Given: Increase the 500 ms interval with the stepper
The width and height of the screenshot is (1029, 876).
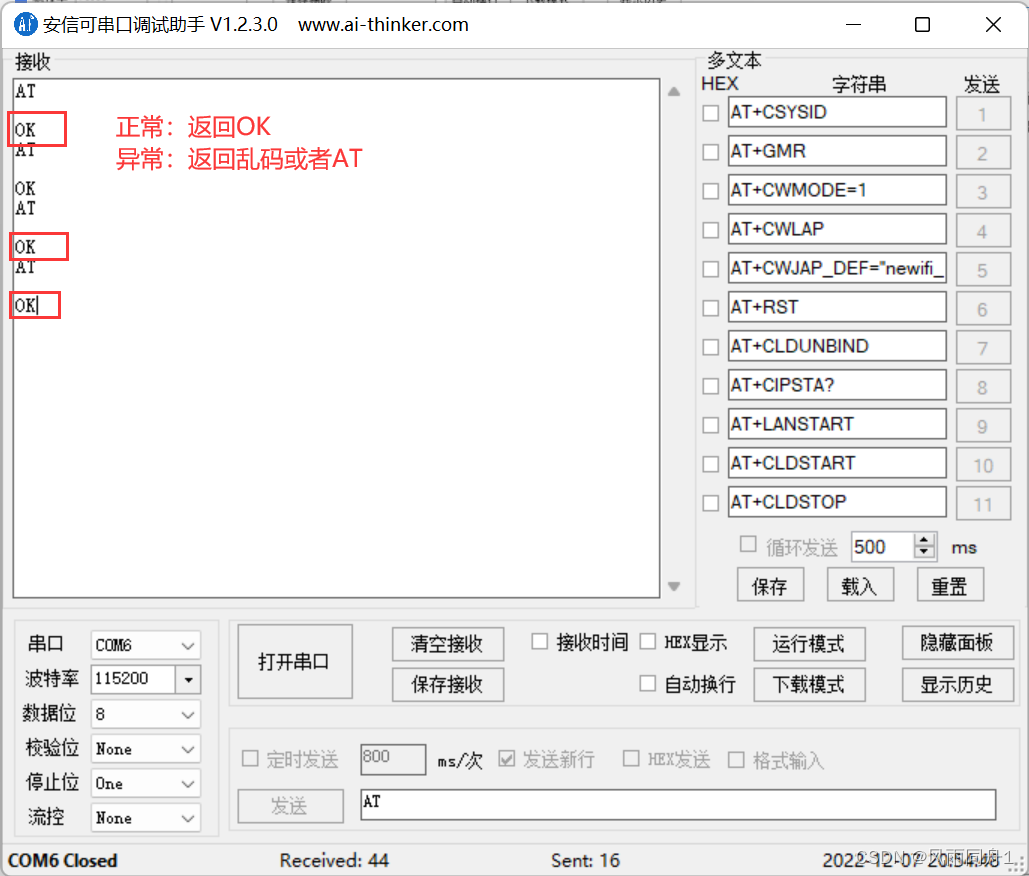Looking at the screenshot, I should (925, 540).
